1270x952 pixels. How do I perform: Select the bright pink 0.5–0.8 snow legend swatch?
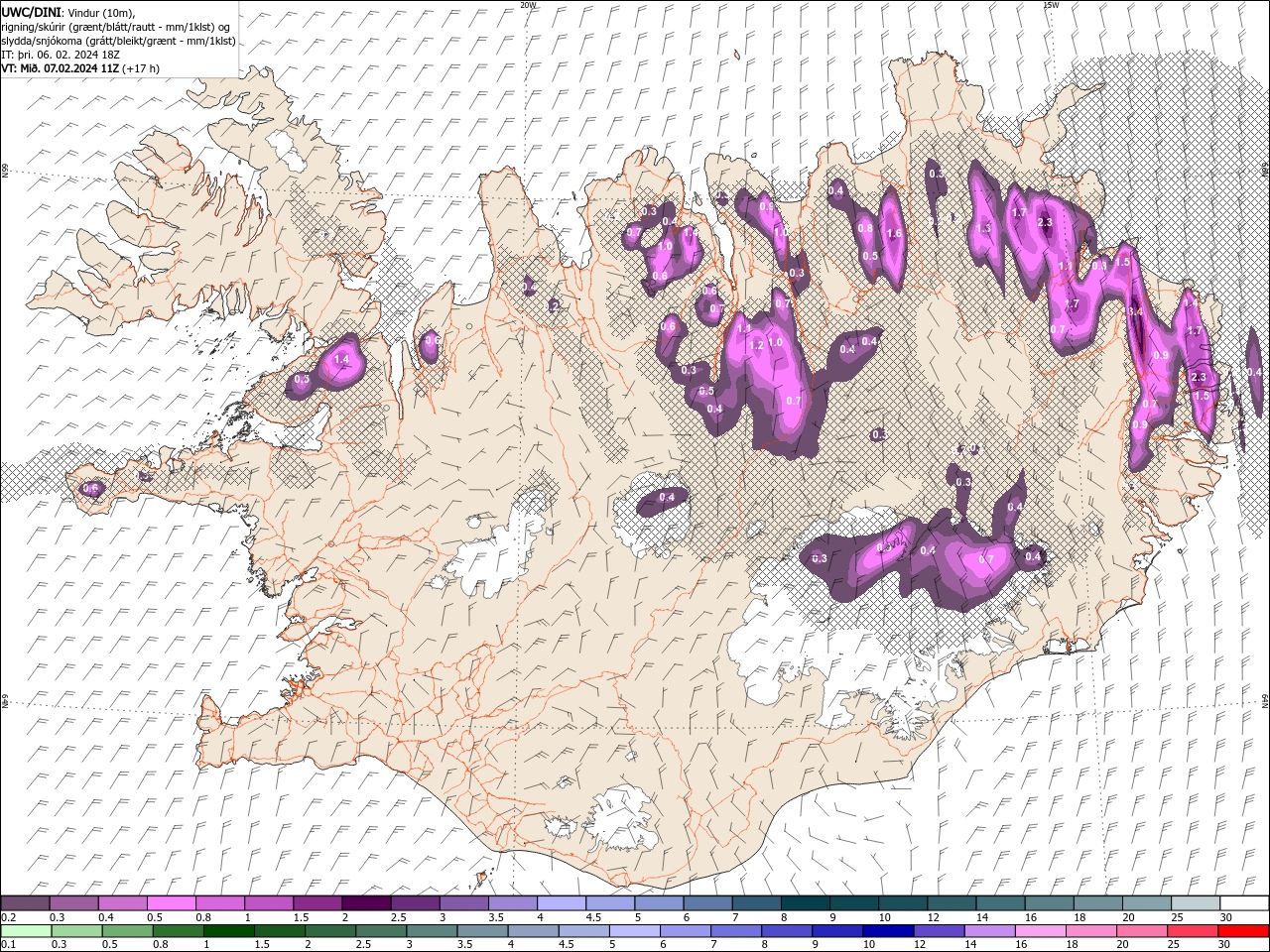tap(171, 903)
